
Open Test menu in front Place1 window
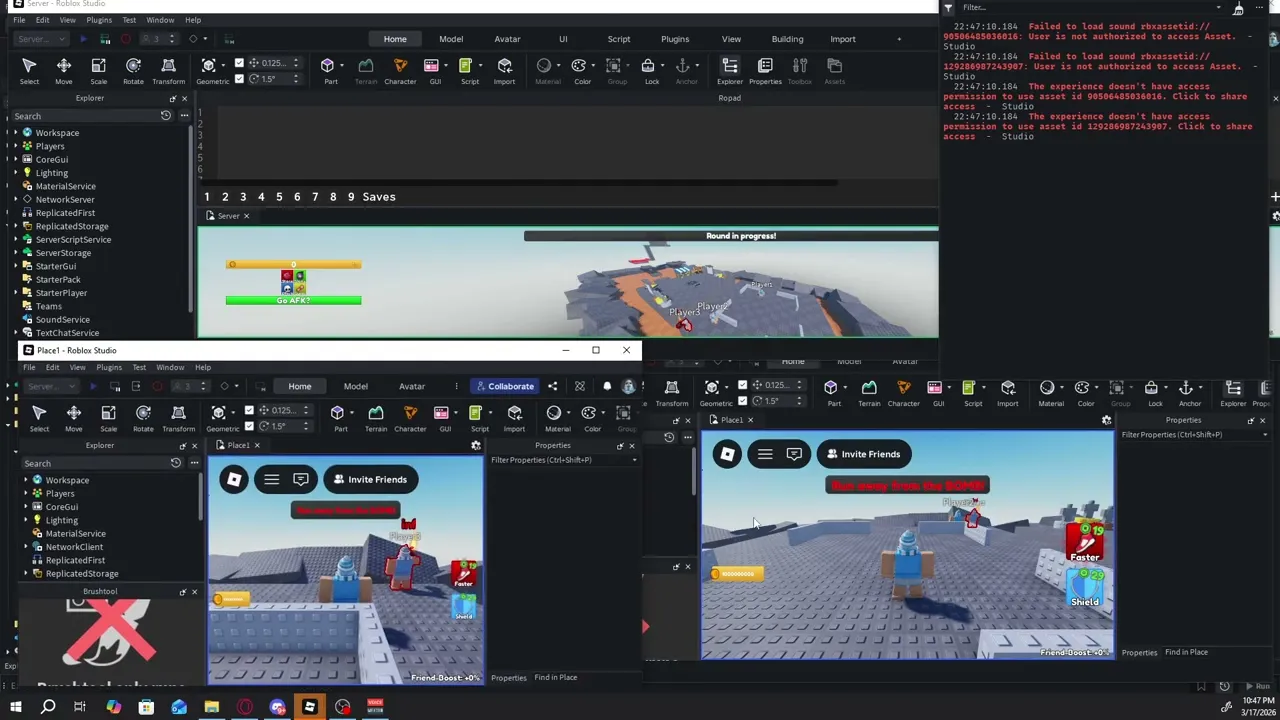139,367
